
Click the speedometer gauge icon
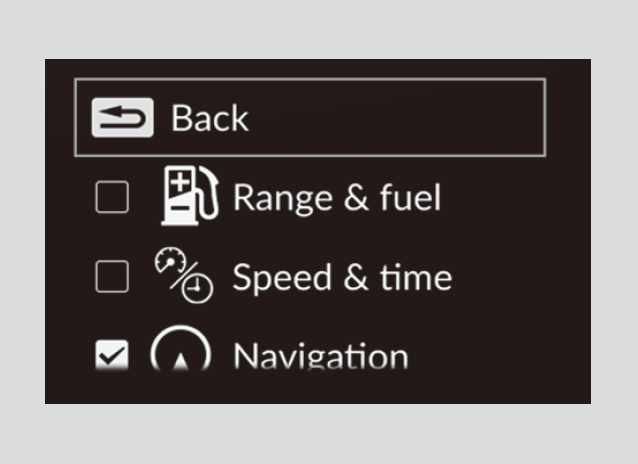168,261
